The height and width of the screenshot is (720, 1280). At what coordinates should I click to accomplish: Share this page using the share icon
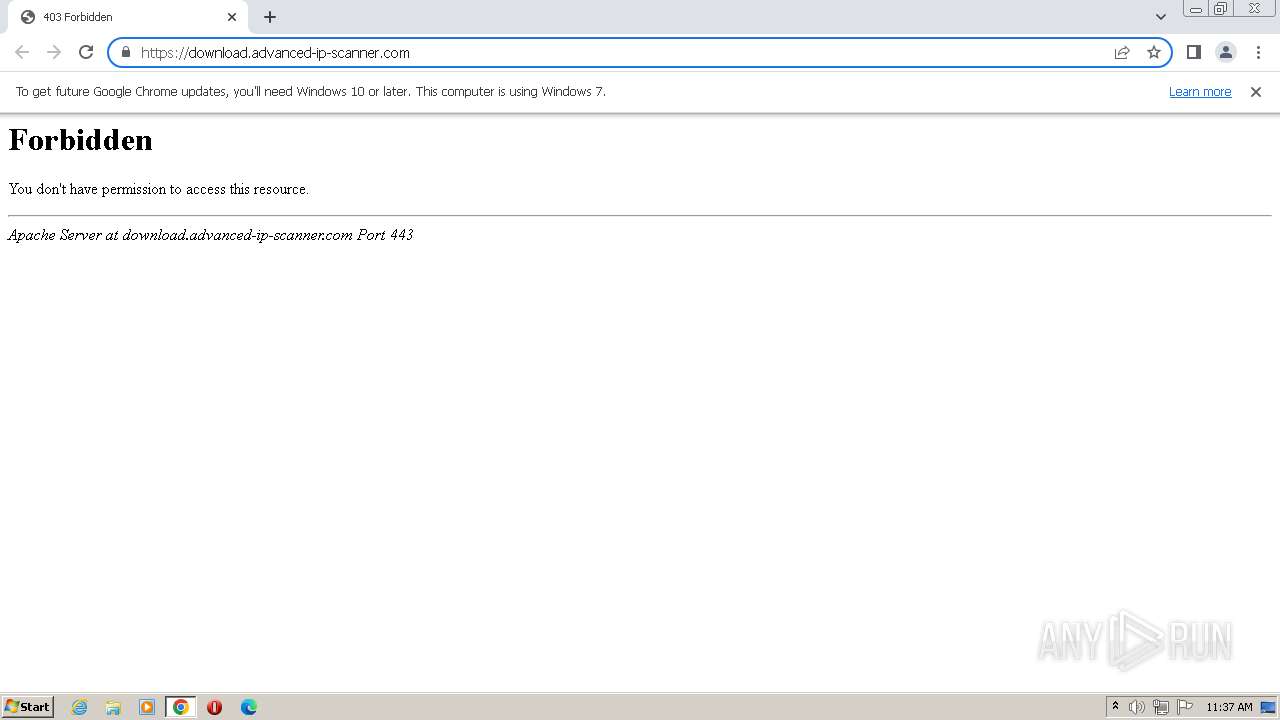[x=1122, y=52]
